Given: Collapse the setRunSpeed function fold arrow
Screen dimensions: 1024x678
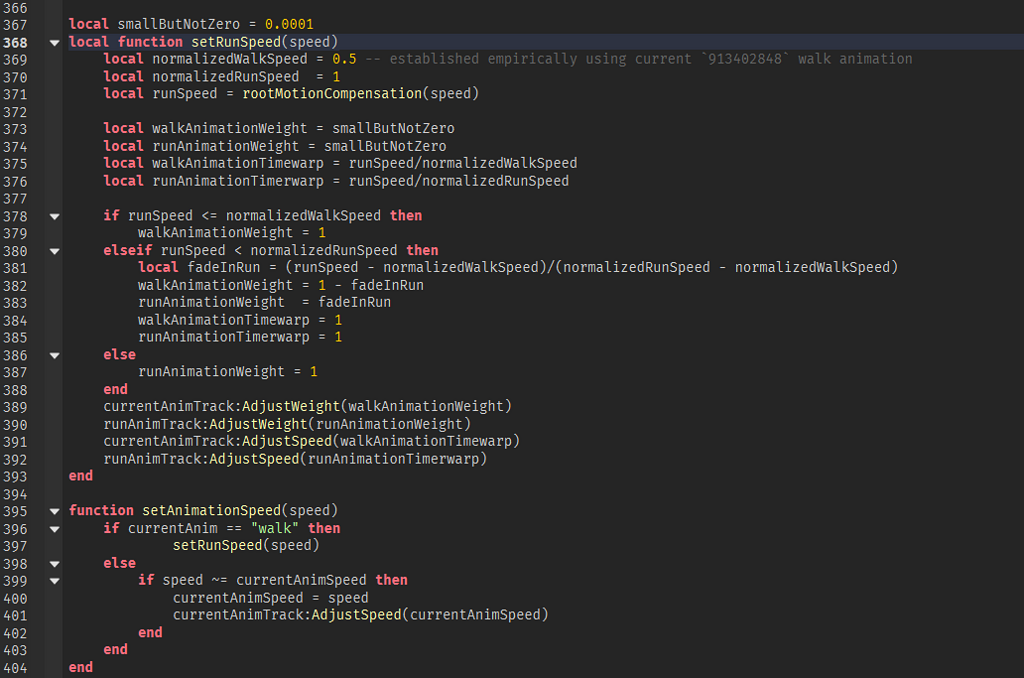Looking at the screenshot, I should pyautogui.click(x=54, y=42).
